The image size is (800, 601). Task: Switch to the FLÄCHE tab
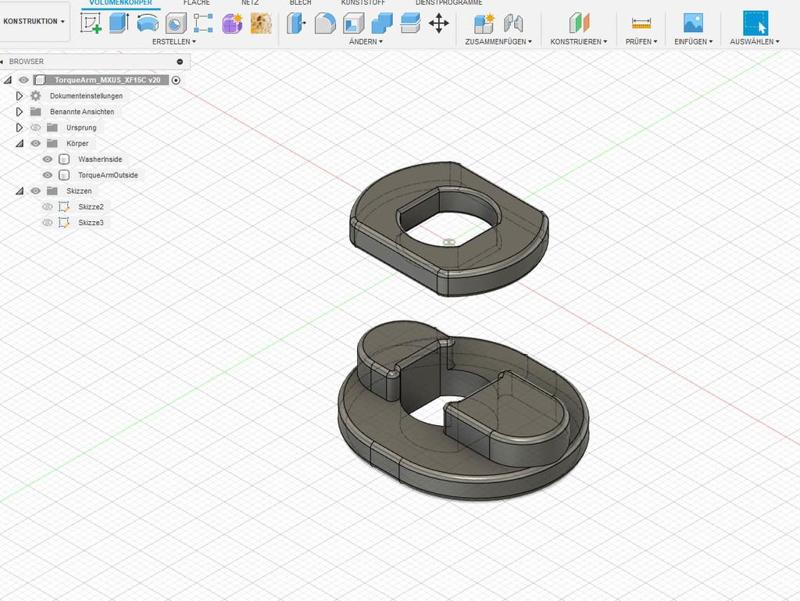click(196, 3)
